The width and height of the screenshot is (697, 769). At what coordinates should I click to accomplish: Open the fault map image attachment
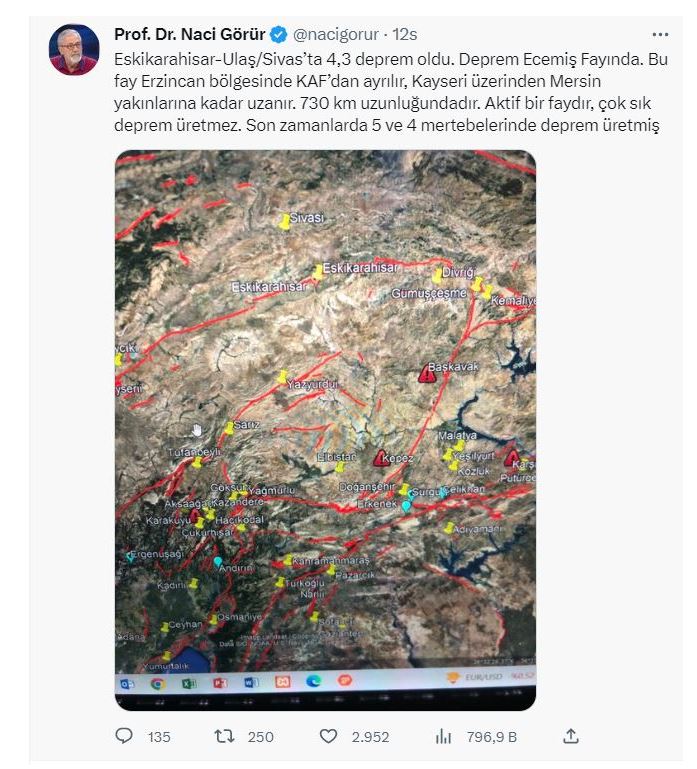(x=325, y=430)
